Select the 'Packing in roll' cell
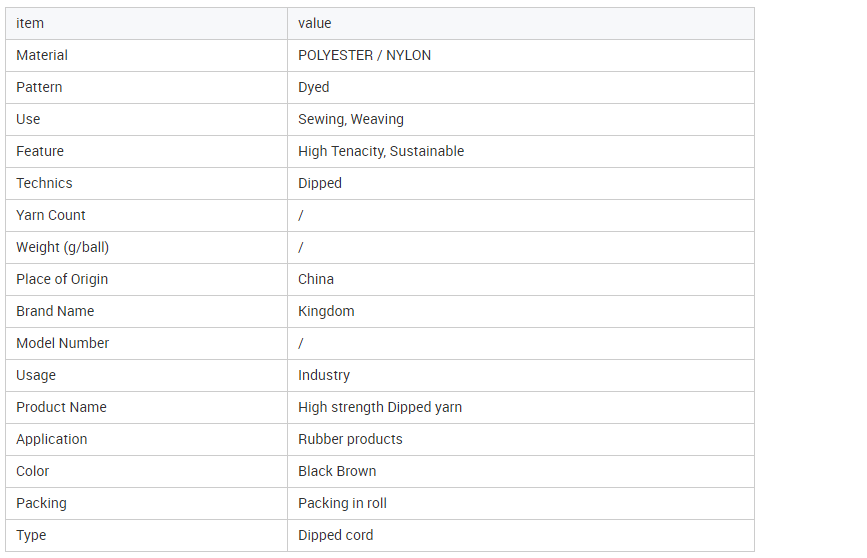This screenshot has width=867, height=558. pyautogui.click(x=341, y=503)
